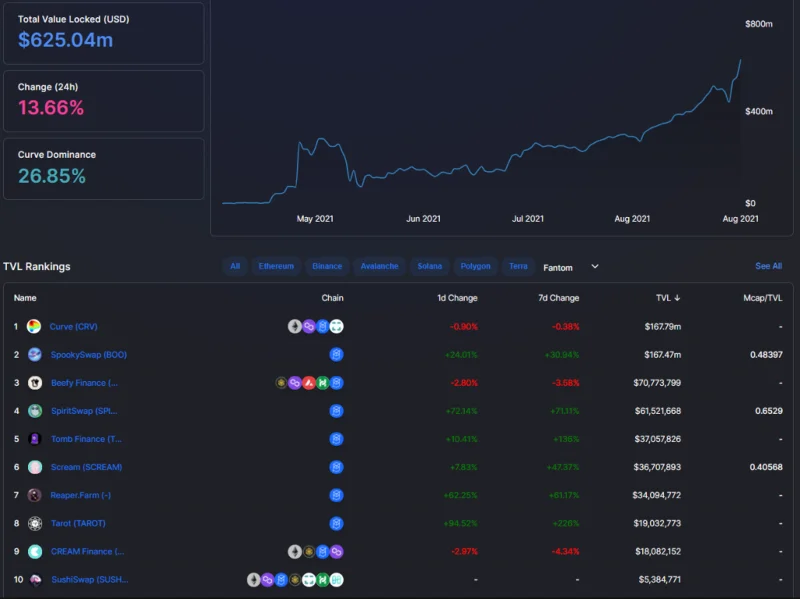This screenshot has width=800, height=599.
Task: Click the 7d Change column header
Action: pos(559,298)
